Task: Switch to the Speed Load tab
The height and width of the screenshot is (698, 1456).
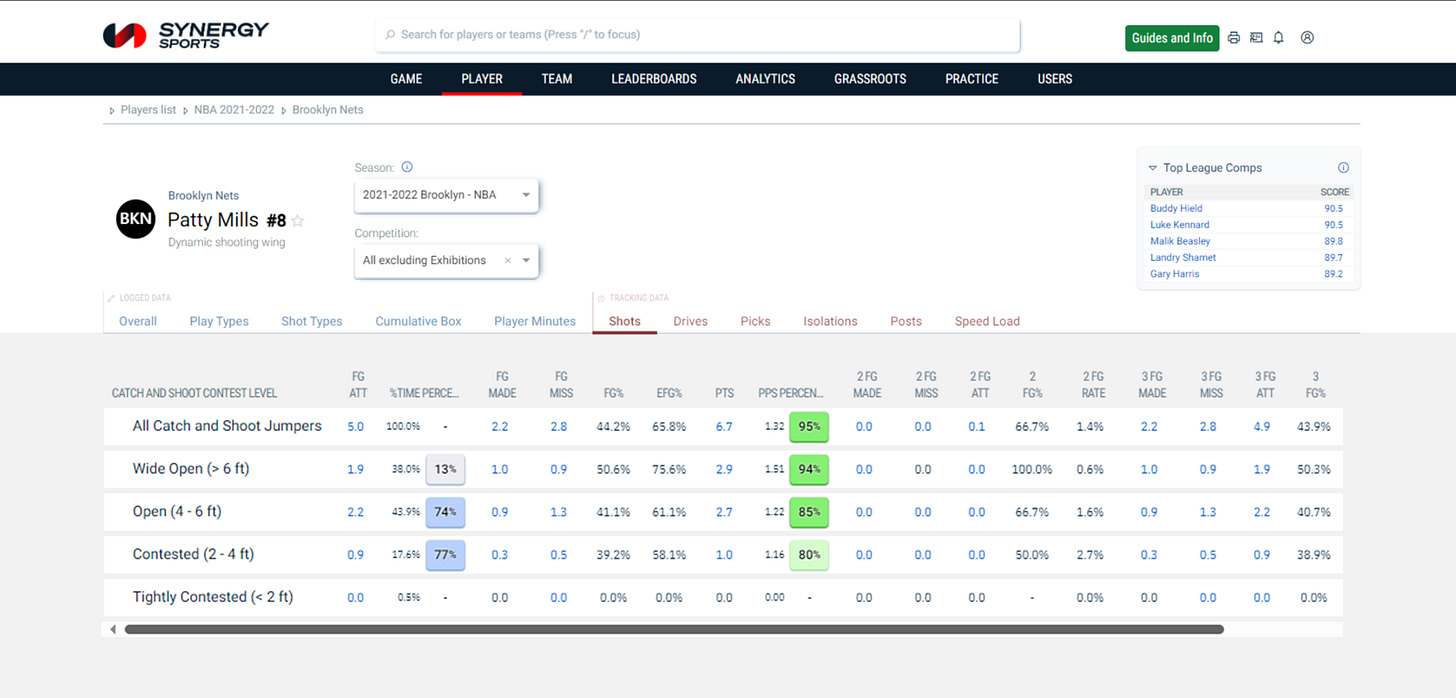Action: click(x=987, y=321)
